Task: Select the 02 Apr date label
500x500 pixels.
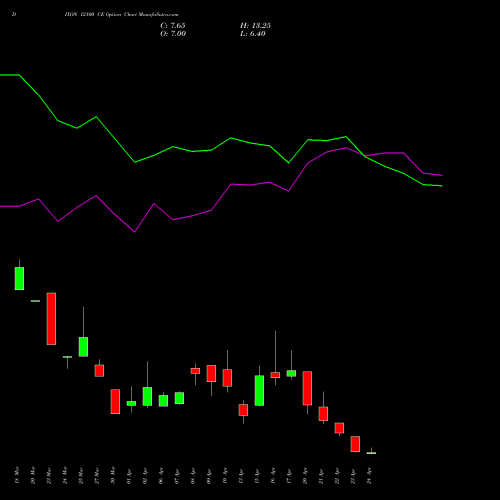Action: [145, 475]
